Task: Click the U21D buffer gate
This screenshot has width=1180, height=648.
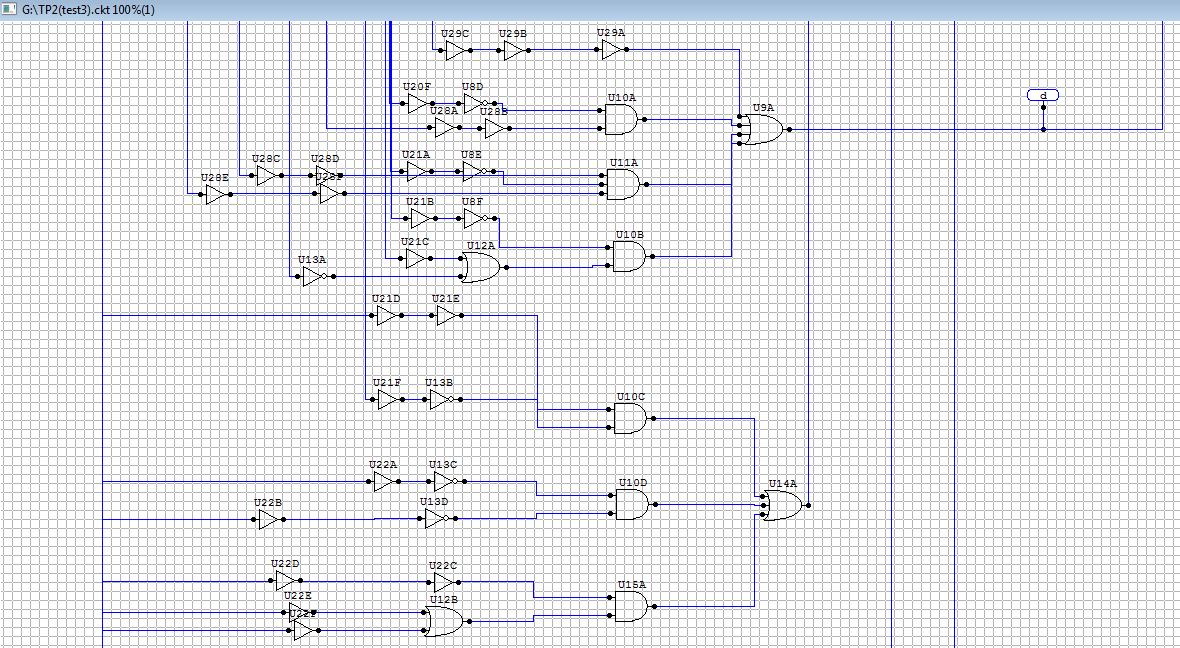Action: pos(386,316)
